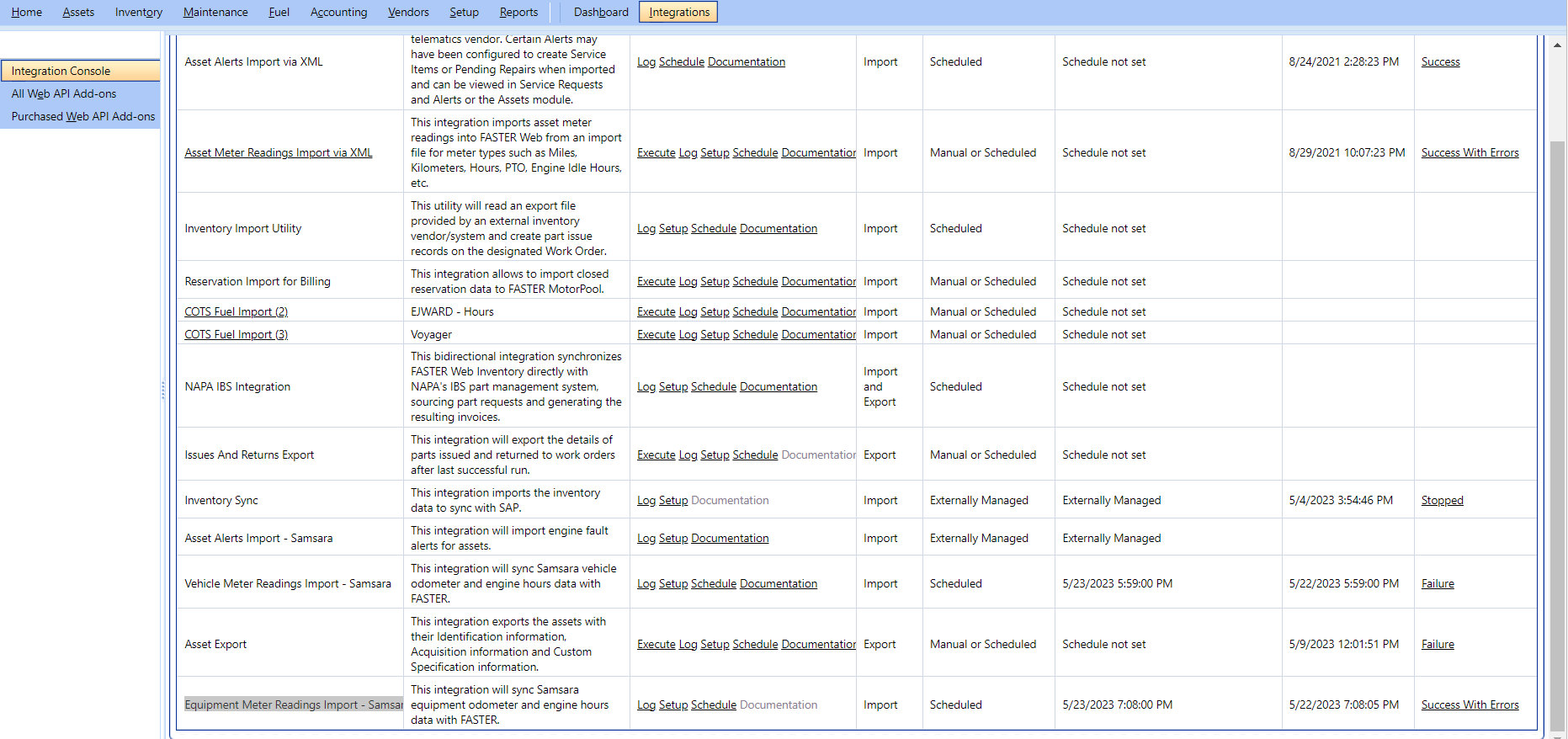Viewport: 1568px width, 739px height.
Task: Click Execute for Reservation Import for Billing
Action: click(656, 281)
